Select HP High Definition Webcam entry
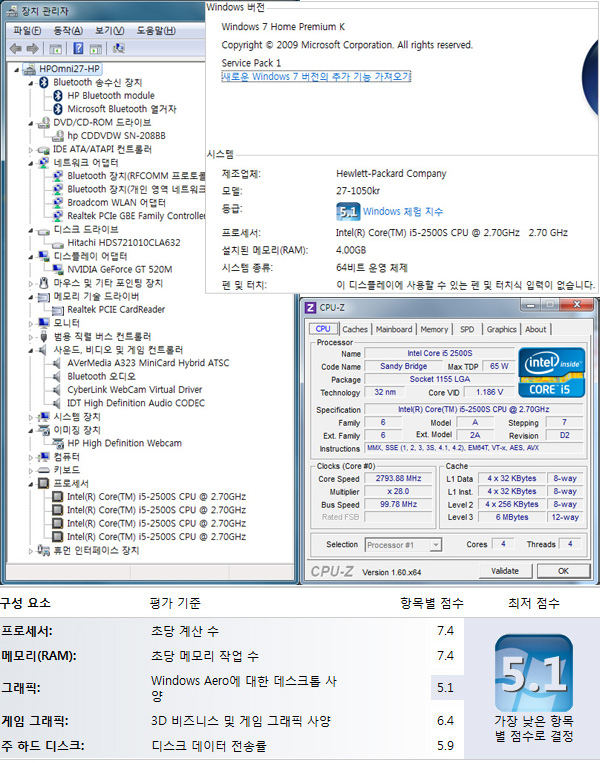 tap(124, 443)
